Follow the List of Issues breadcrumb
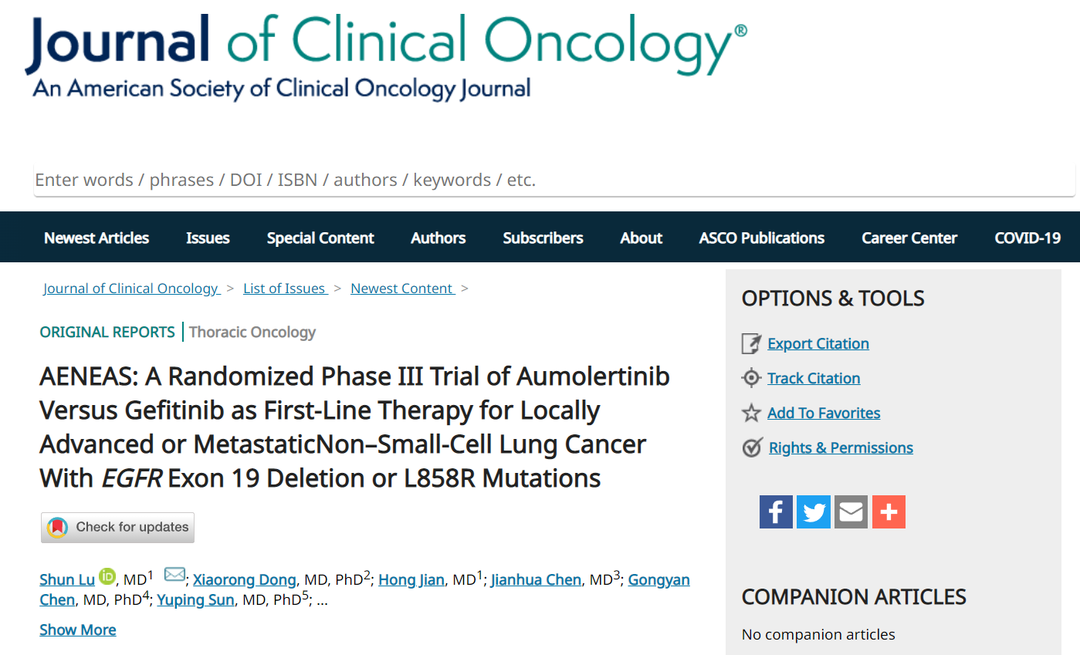1080x655 pixels. [x=284, y=288]
